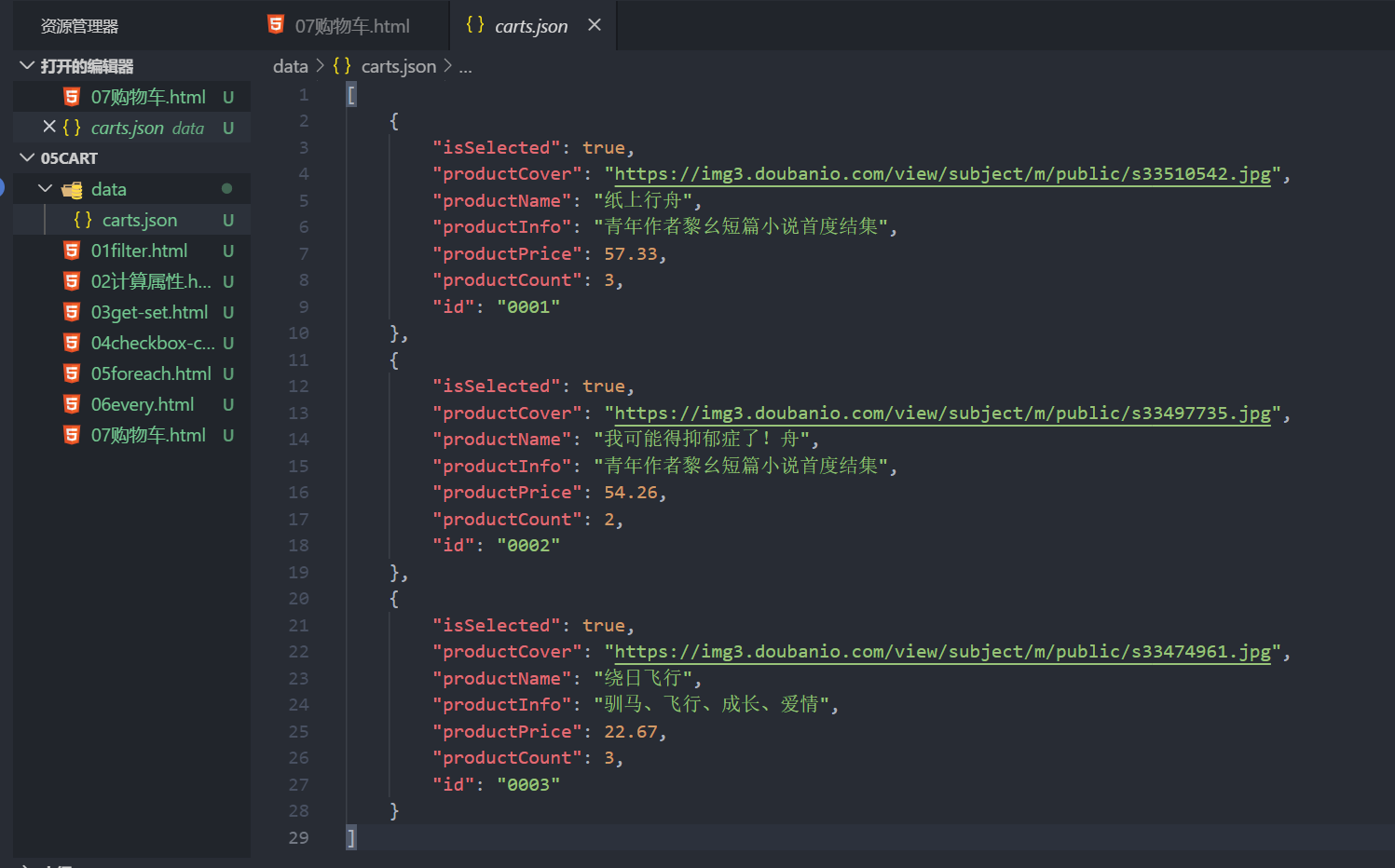Switch to the 07购物车.html editor tab
1395x868 pixels.
(x=350, y=26)
